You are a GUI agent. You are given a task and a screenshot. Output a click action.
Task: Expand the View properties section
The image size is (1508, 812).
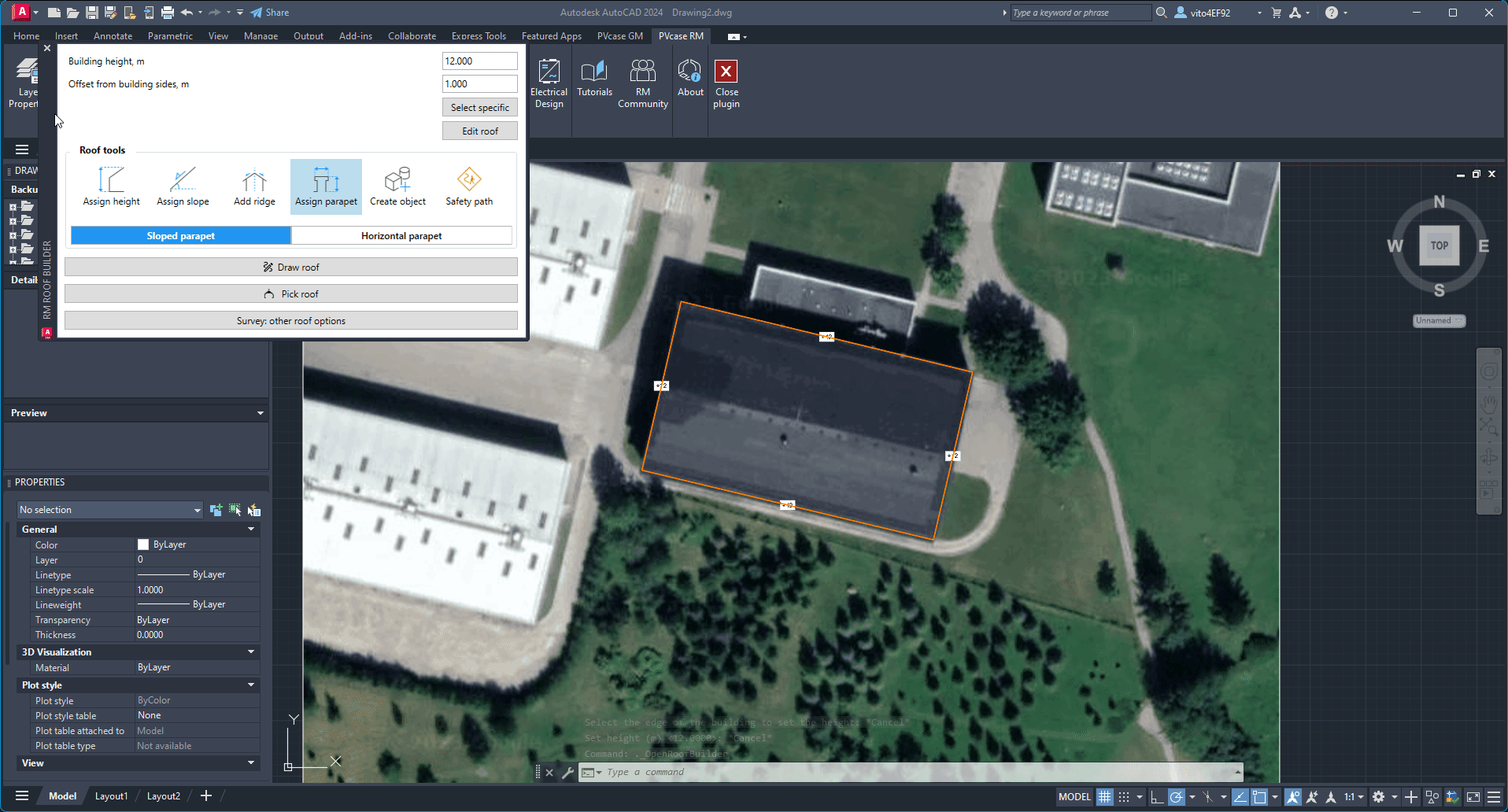(x=251, y=763)
